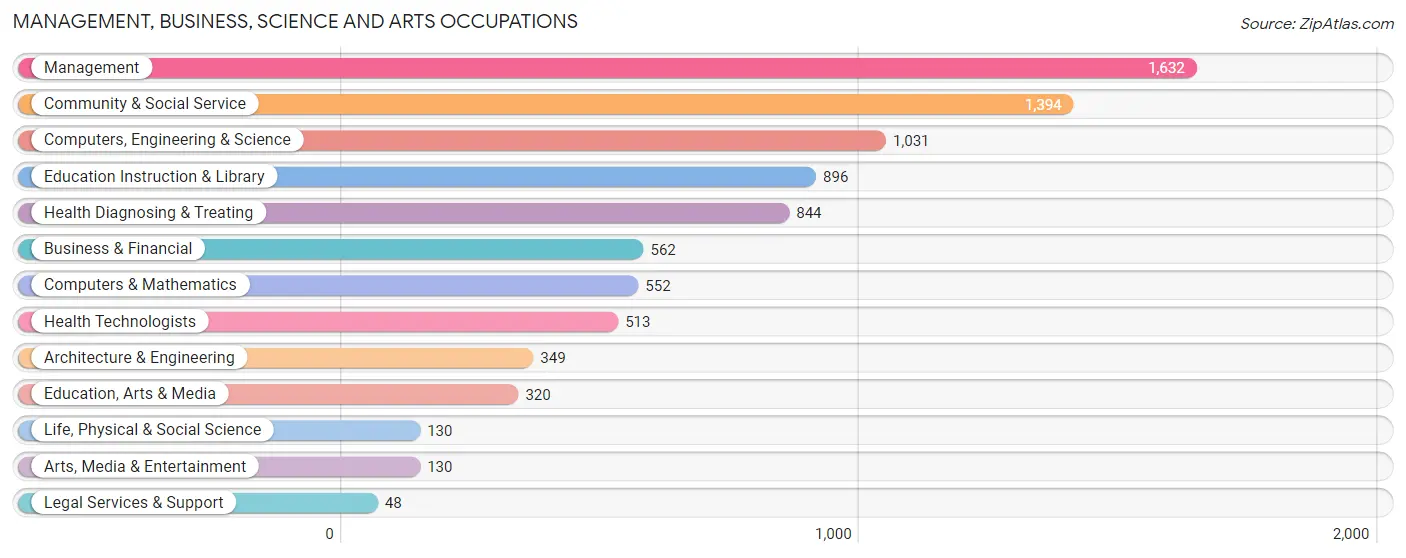Select the Community & Social Service bar
Image resolution: width=1406 pixels, height=558 pixels.
pyautogui.click(x=545, y=104)
